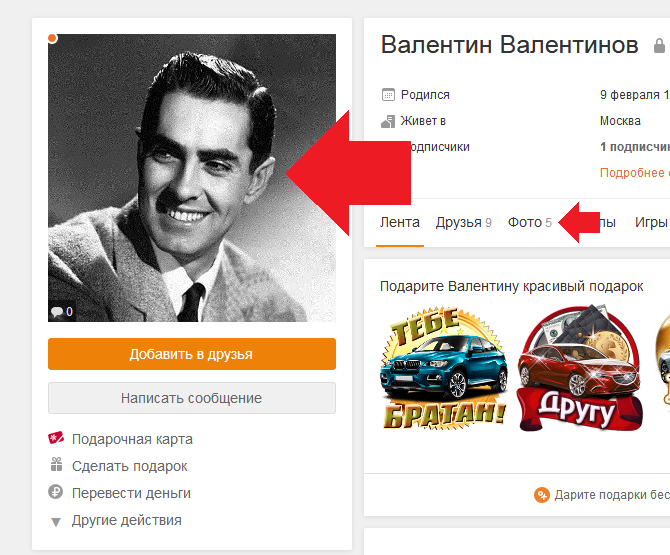Open the large profile photo
Image resolution: width=670 pixels, height=555 pixels.
pyautogui.click(x=192, y=178)
